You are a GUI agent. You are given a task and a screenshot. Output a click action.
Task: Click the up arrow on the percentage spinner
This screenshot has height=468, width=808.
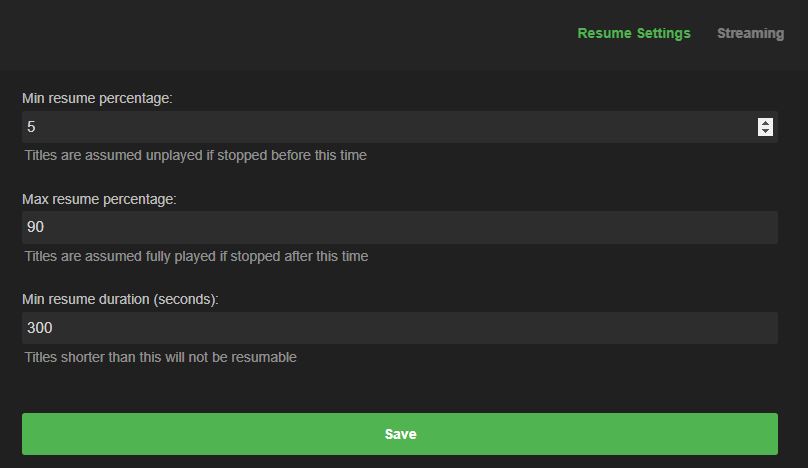(765, 122)
